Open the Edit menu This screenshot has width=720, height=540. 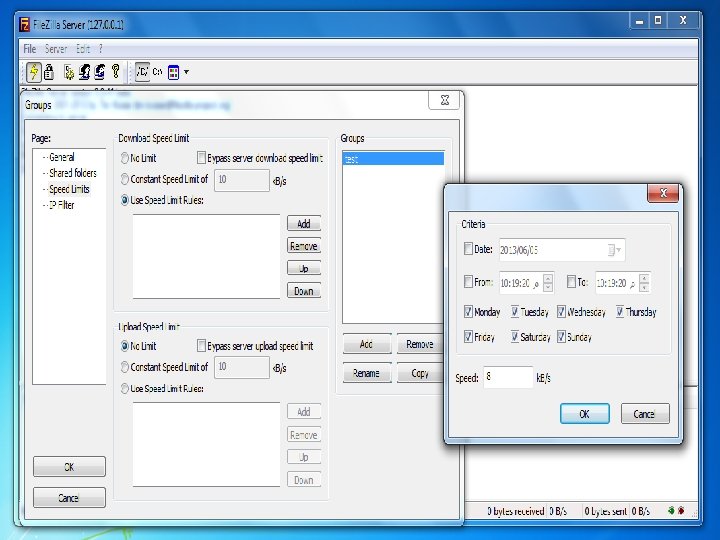pyautogui.click(x=83, y=49)
